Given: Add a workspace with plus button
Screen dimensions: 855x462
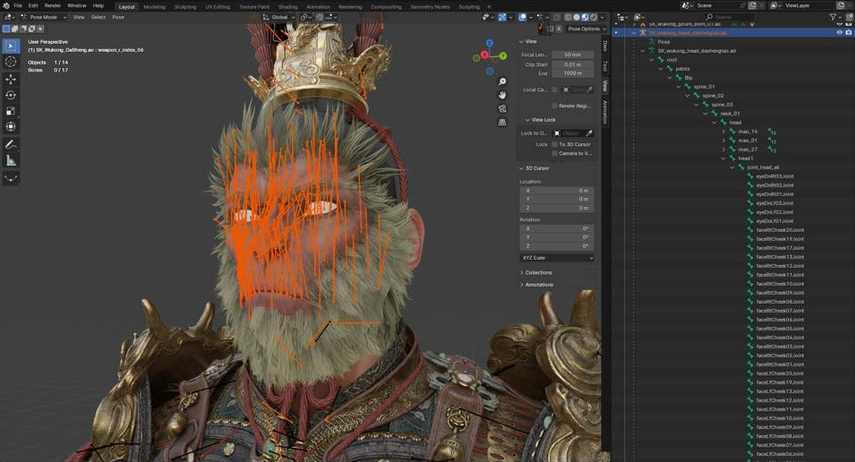Looking at the screenshot, I should pos(489,7).
